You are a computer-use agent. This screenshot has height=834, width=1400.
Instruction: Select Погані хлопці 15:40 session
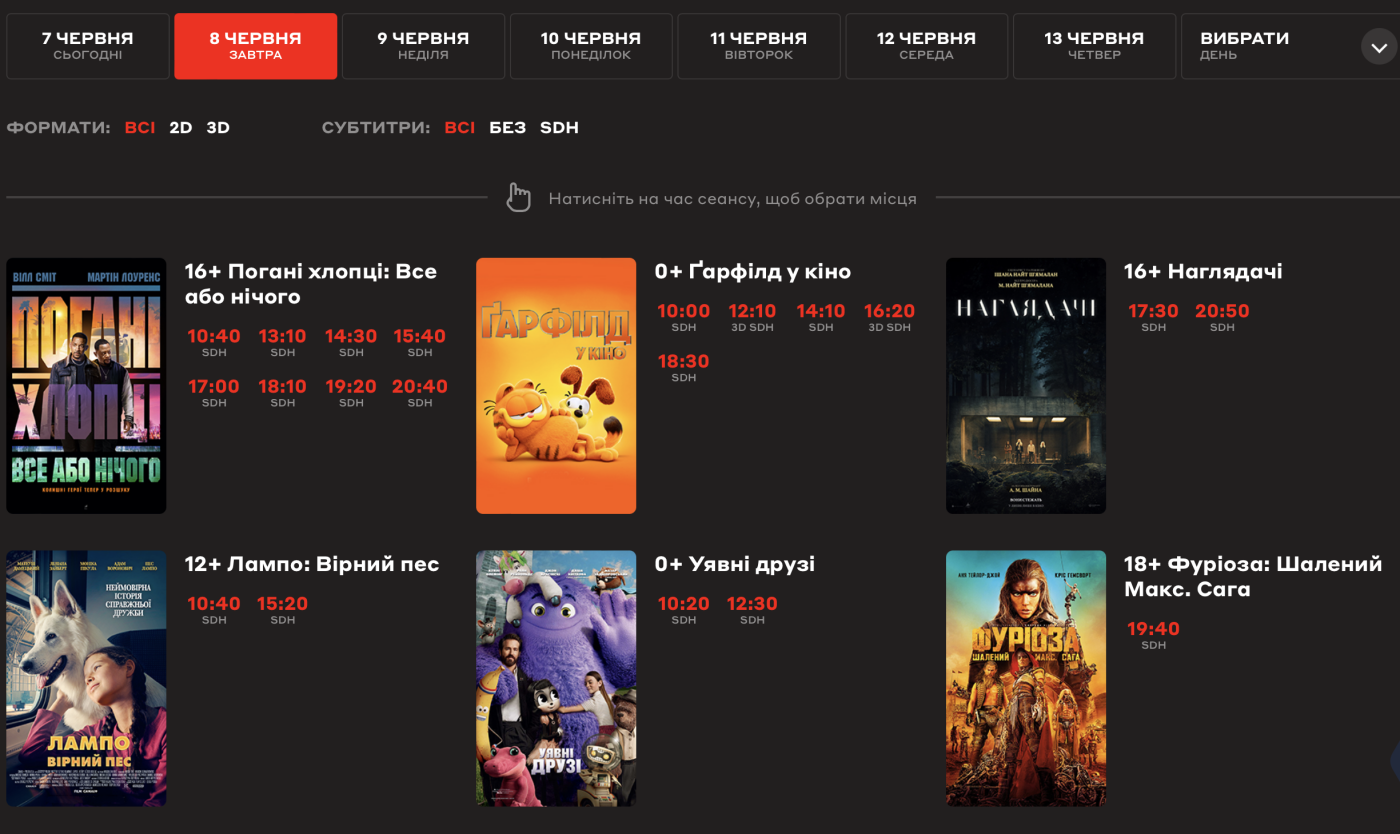420,342
